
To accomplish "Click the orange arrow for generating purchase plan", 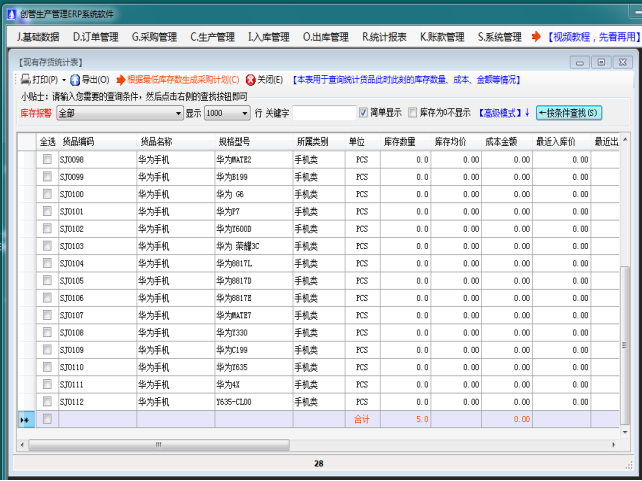I will [x=120, y=79].
